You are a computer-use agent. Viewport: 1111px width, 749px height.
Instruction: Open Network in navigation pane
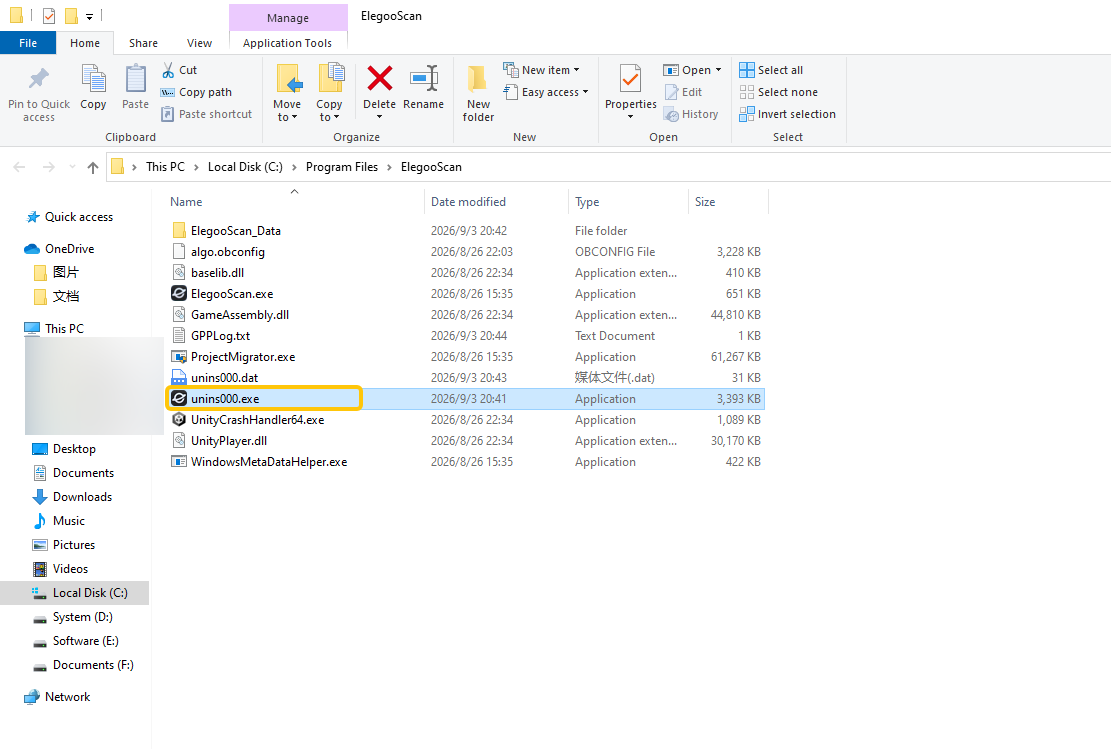[x=67, y=697]
